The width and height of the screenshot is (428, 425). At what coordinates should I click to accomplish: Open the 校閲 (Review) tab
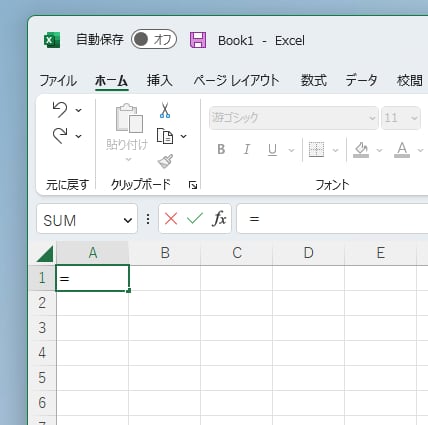[x=409, y=81]
